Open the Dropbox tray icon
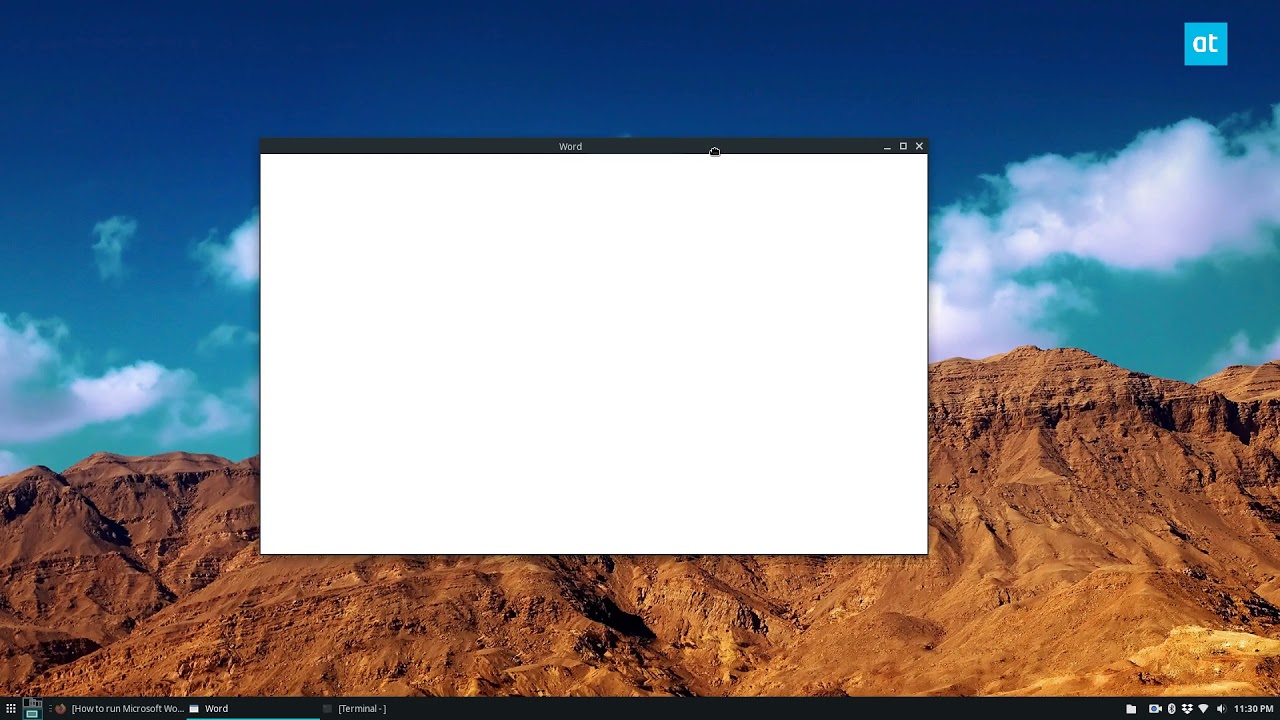The width and height of the screenshot is (1280, 720). point(1187,709)
